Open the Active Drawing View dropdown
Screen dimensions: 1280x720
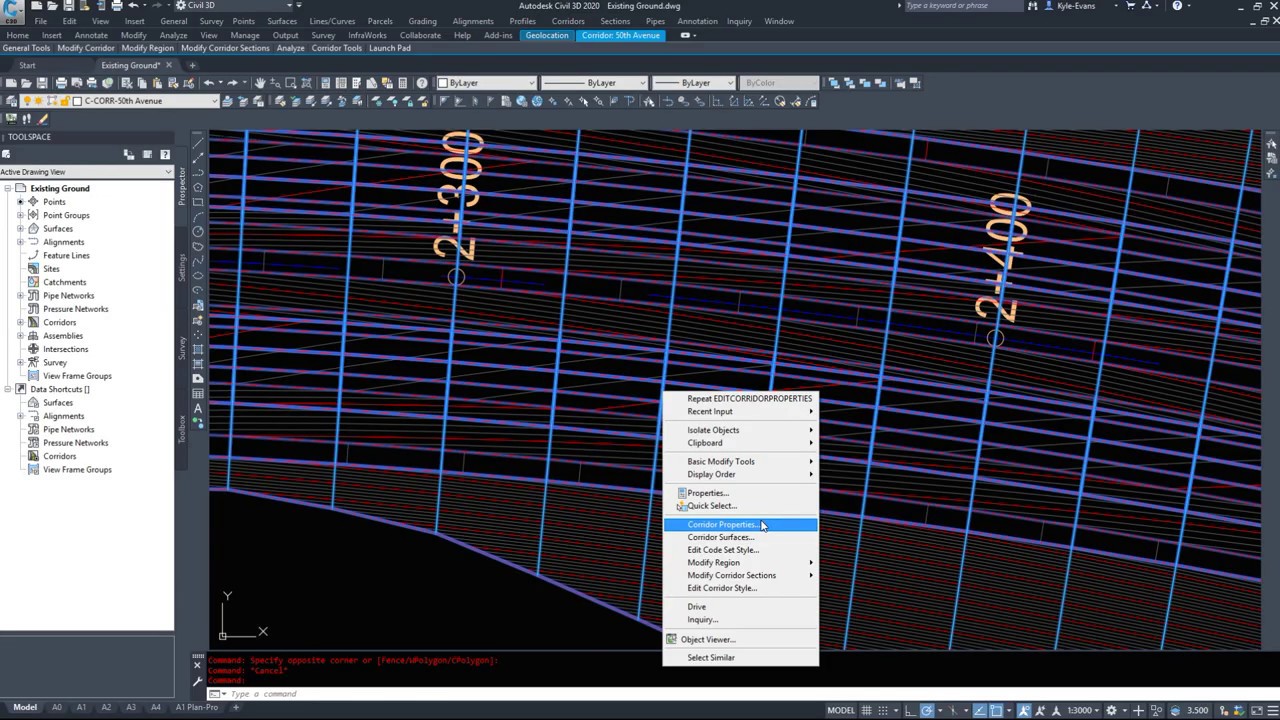[x=87, y=172]
